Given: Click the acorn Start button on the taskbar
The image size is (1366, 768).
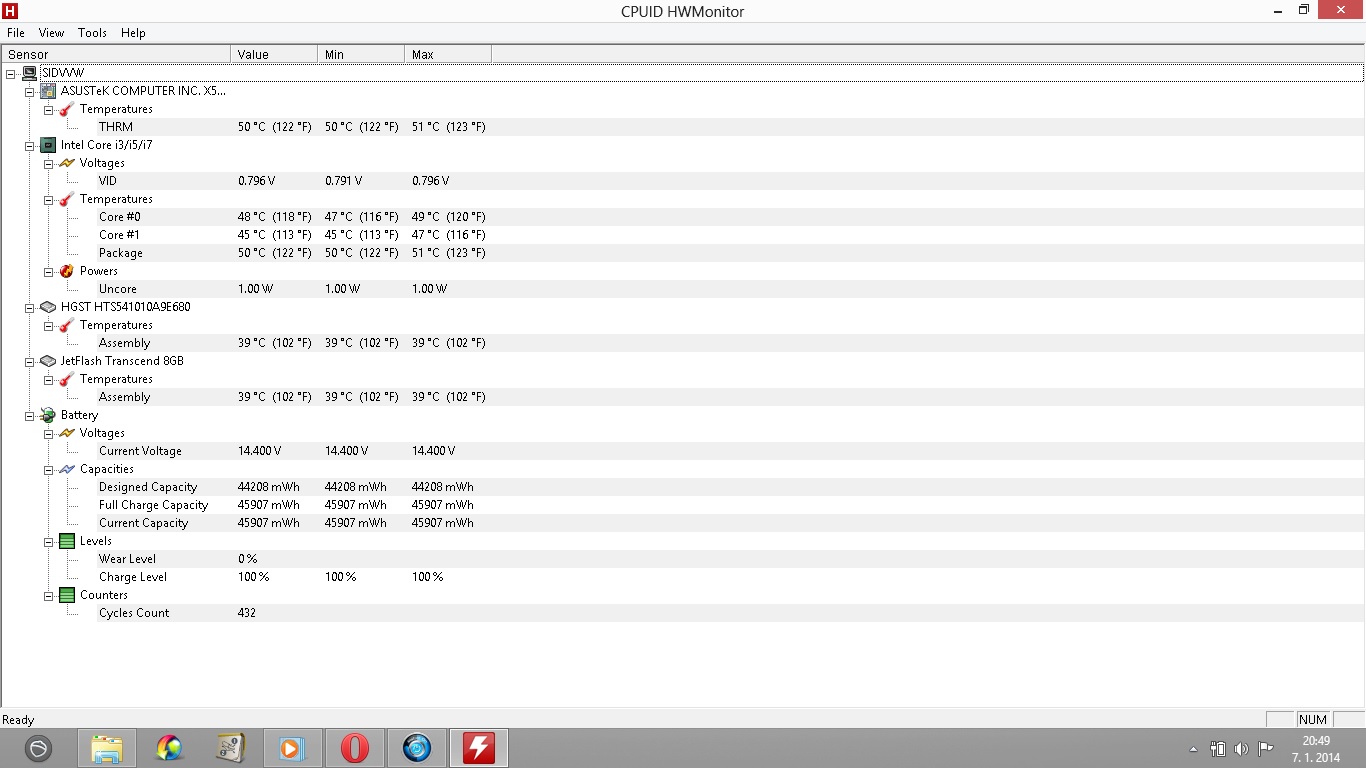Looking at the screenshot, I should tap(38, 748).
